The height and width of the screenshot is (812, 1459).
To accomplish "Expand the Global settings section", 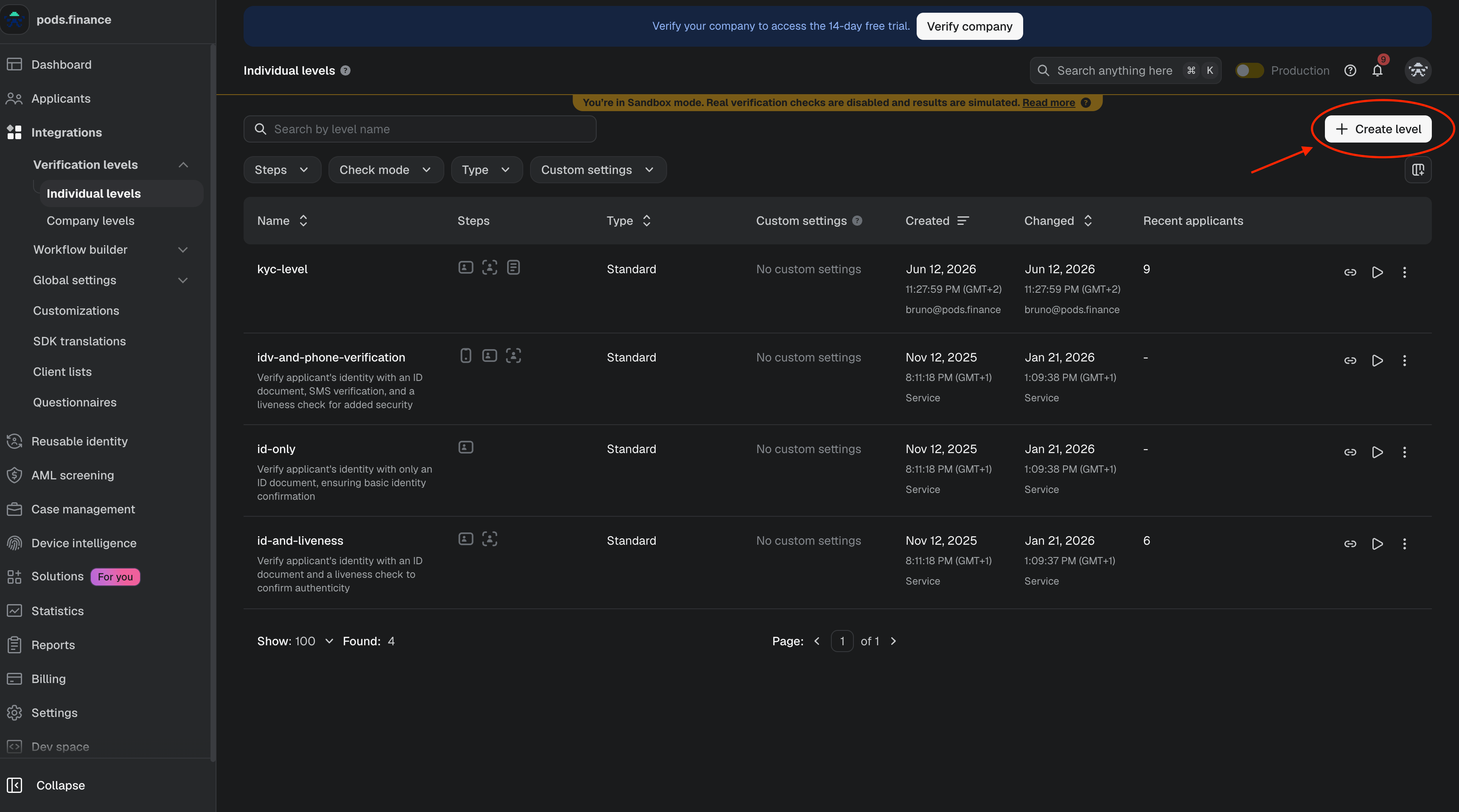I will 182,280.
